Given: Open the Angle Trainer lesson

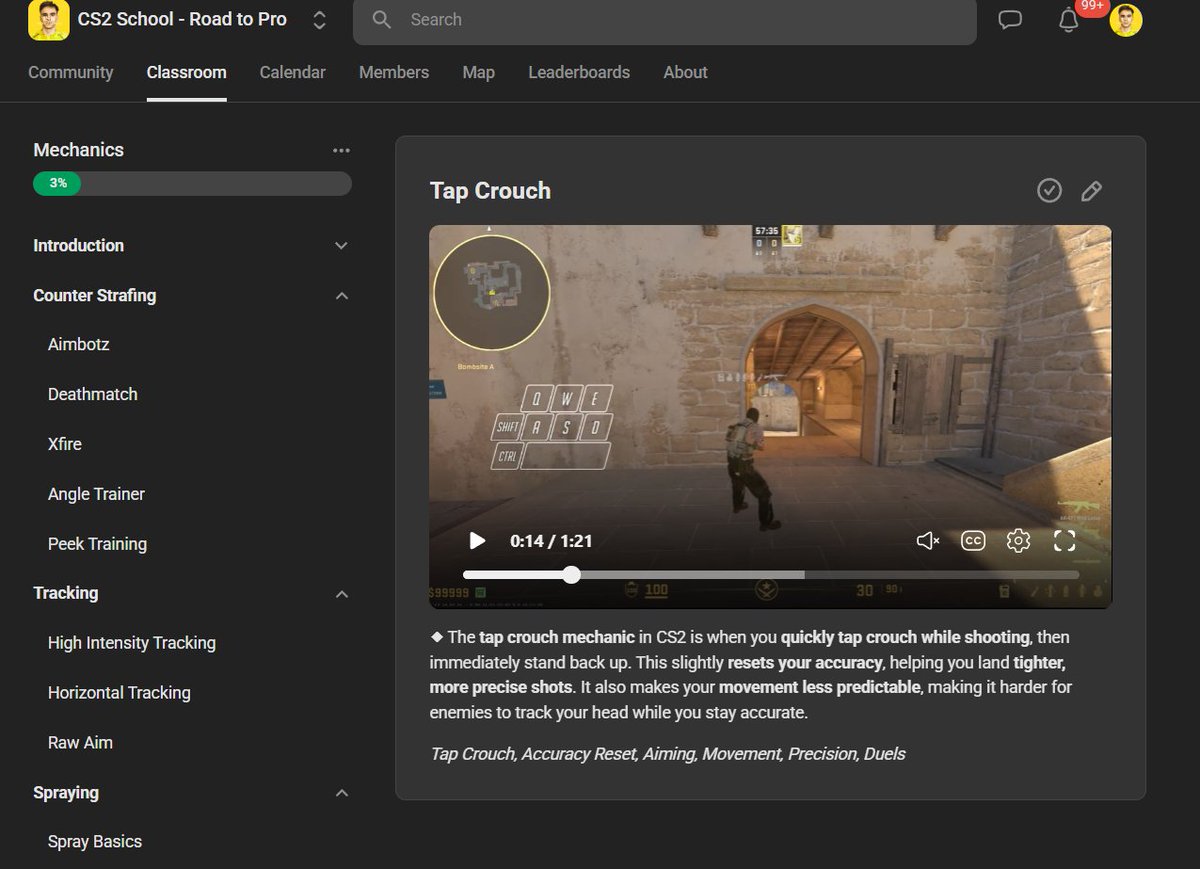Looking at the screenshot, I should pyautogui.click(x=96, y=494).
